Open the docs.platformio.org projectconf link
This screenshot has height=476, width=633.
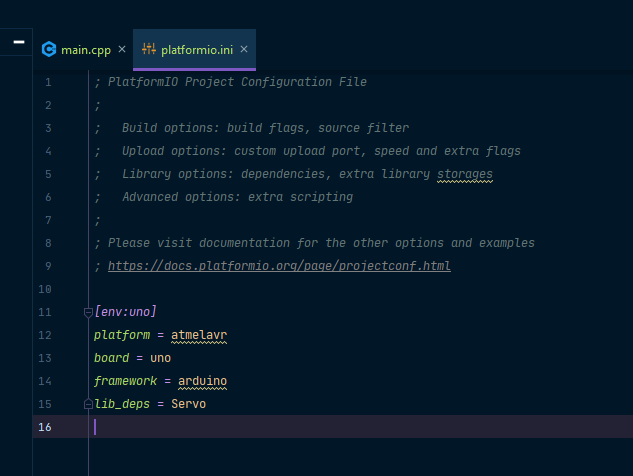(279, 266)
